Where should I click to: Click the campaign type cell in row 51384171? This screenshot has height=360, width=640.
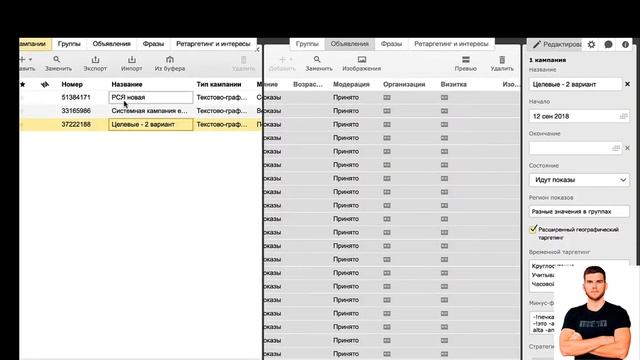pyautogui.click(x=222, y=98)
